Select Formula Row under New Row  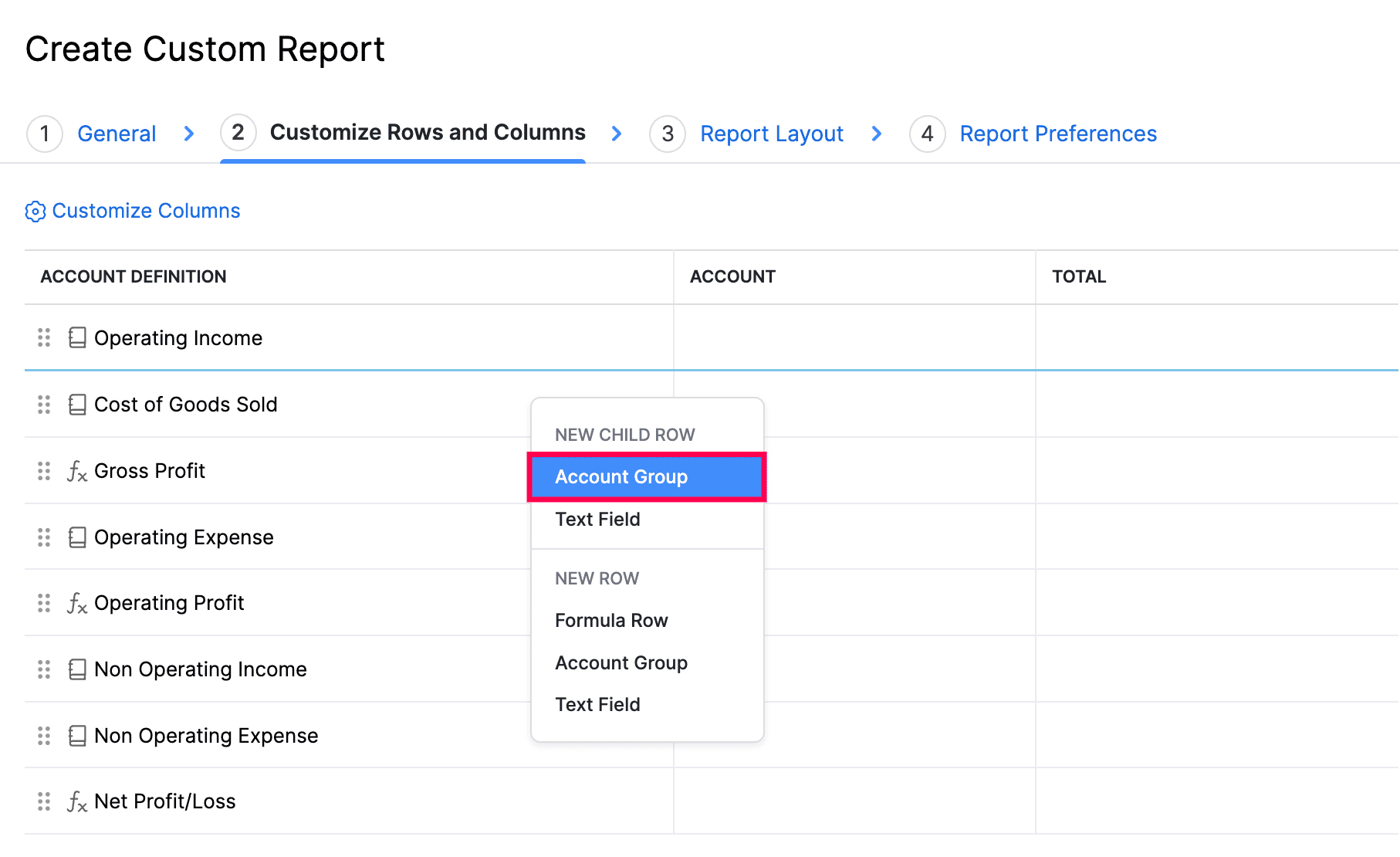[x=611, y=620]
